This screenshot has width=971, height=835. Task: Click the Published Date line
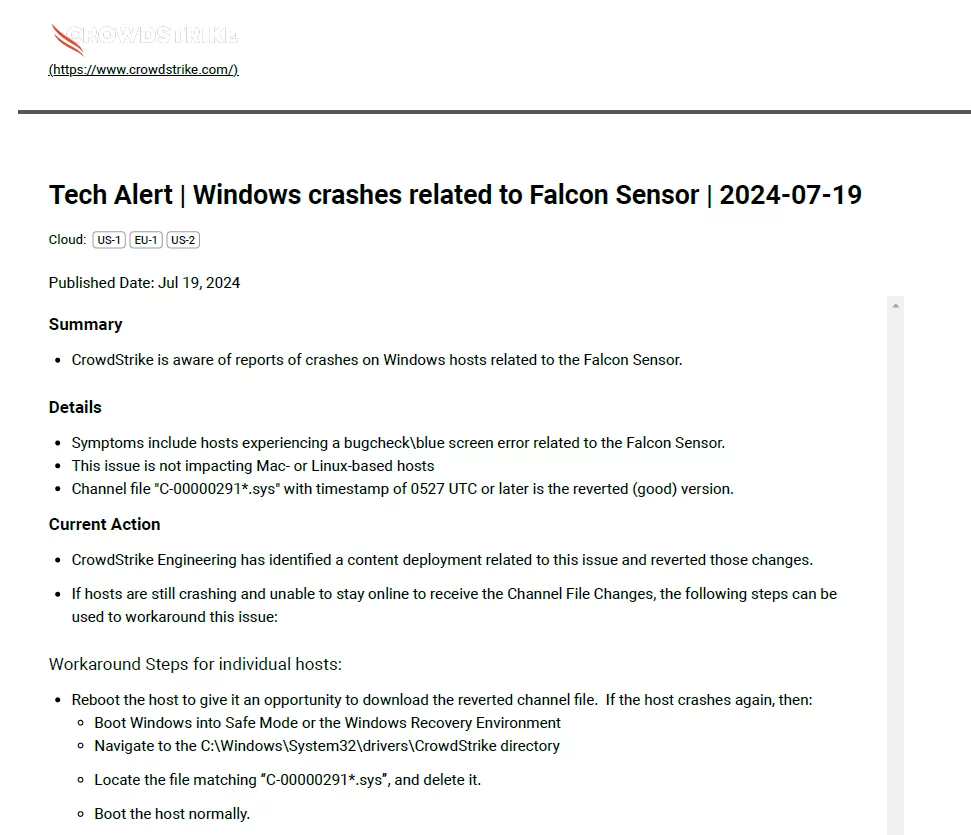(x=144, y=283)
